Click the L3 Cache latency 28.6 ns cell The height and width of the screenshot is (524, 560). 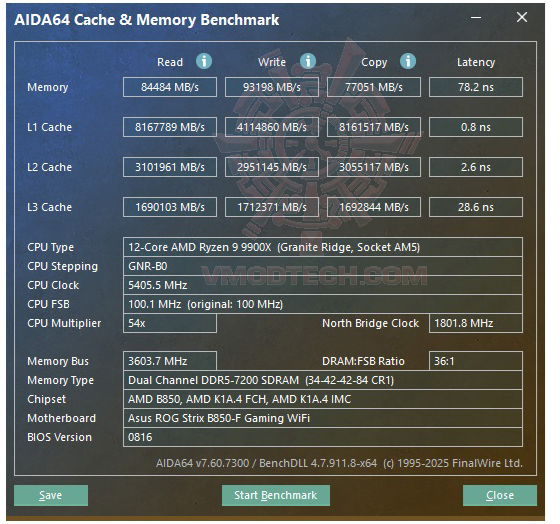click(476, 207)
